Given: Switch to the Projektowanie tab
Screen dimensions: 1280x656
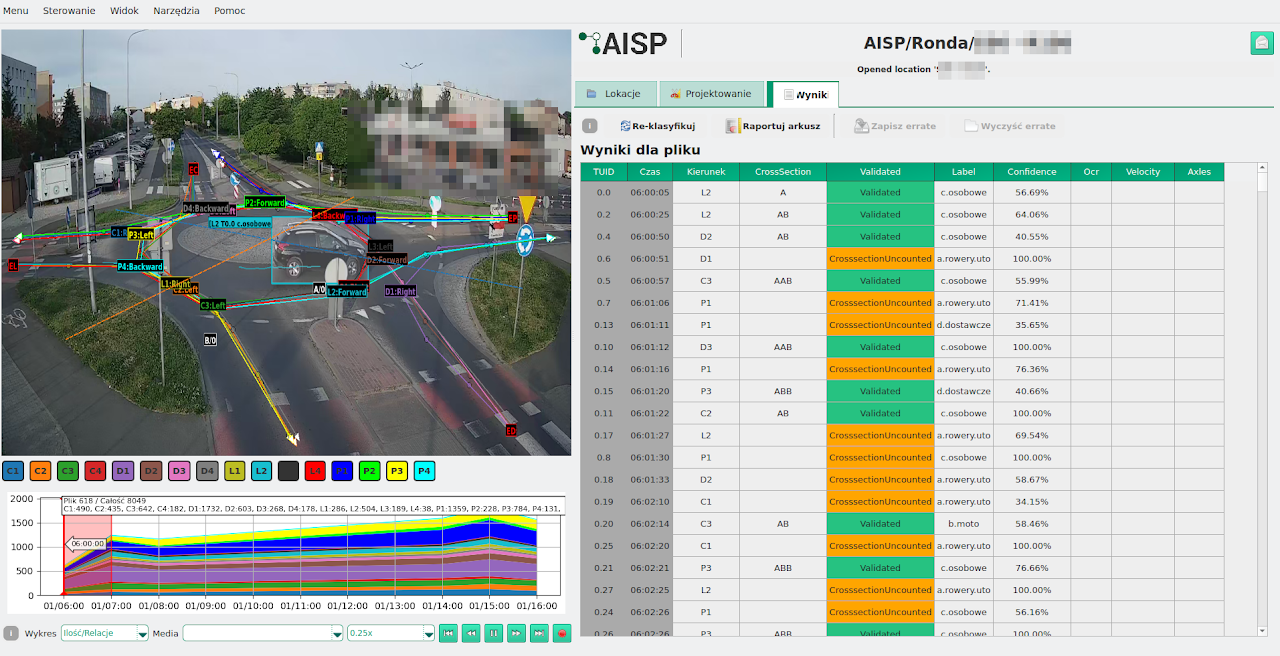Looking at the screenshot, I should pyautogui.click(x=711, y=94).
